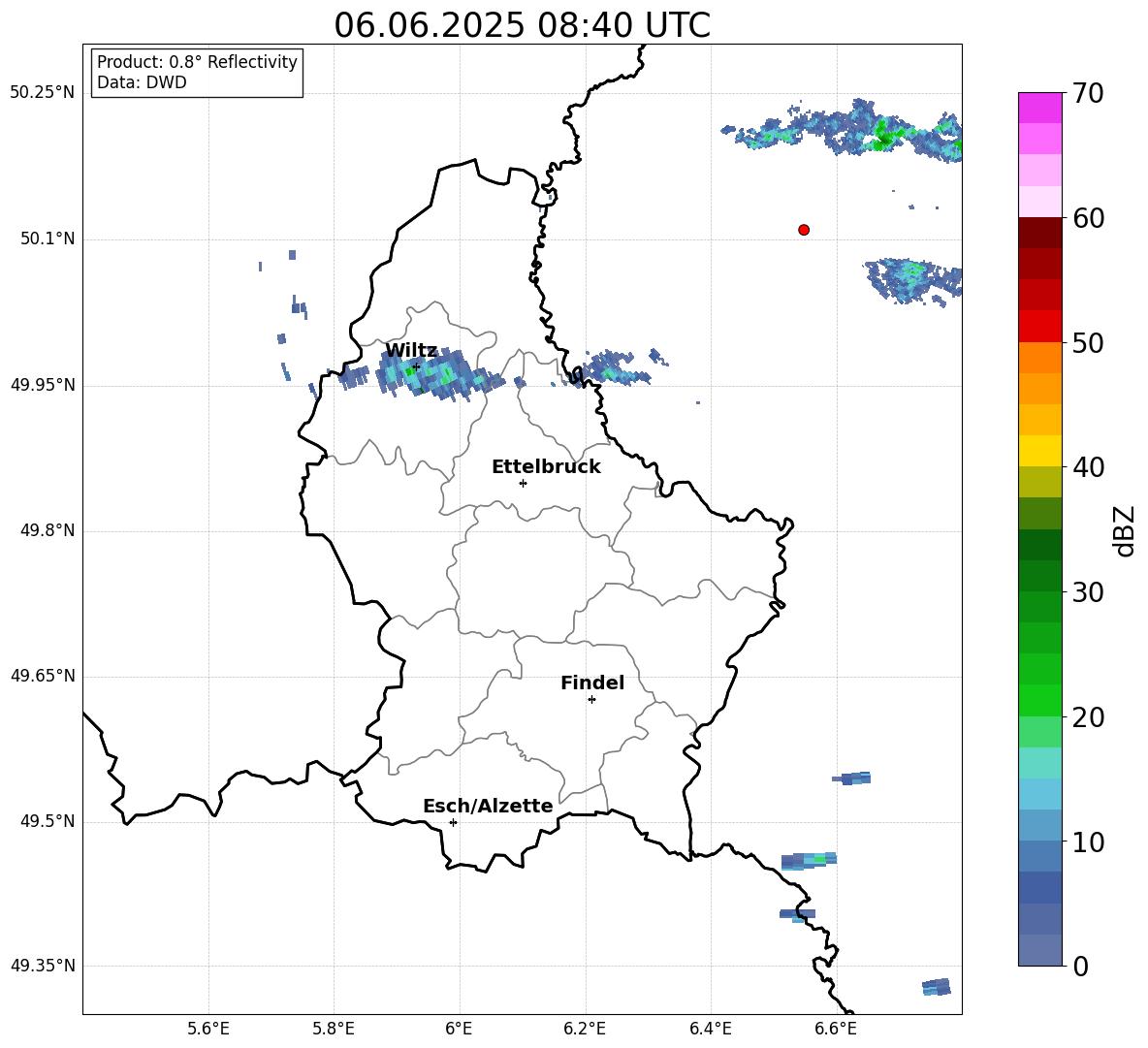Screen dimensions: 1148x1048
Task: Click the radar echo over Wiltz
Action: click(x=439, y=375)
